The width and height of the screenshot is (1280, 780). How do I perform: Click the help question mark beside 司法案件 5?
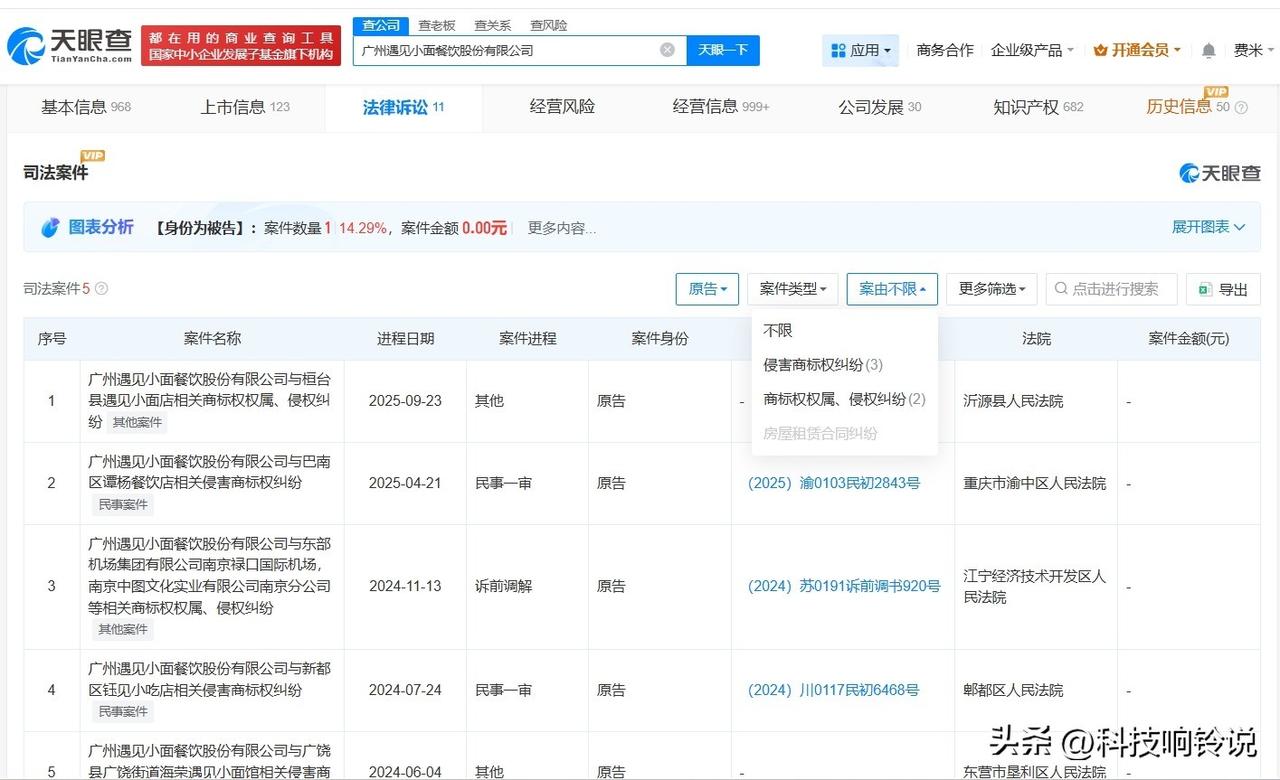point(101,289)
